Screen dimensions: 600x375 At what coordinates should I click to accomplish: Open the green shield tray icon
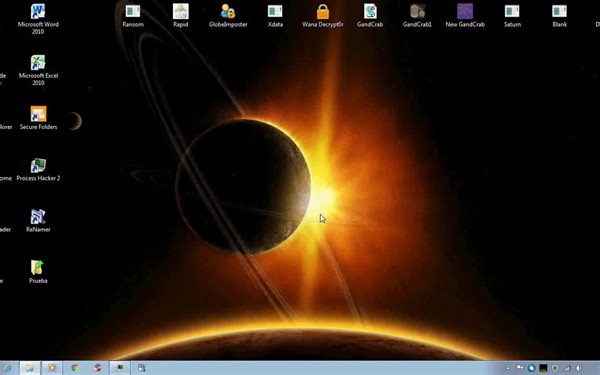pos(555,368)
